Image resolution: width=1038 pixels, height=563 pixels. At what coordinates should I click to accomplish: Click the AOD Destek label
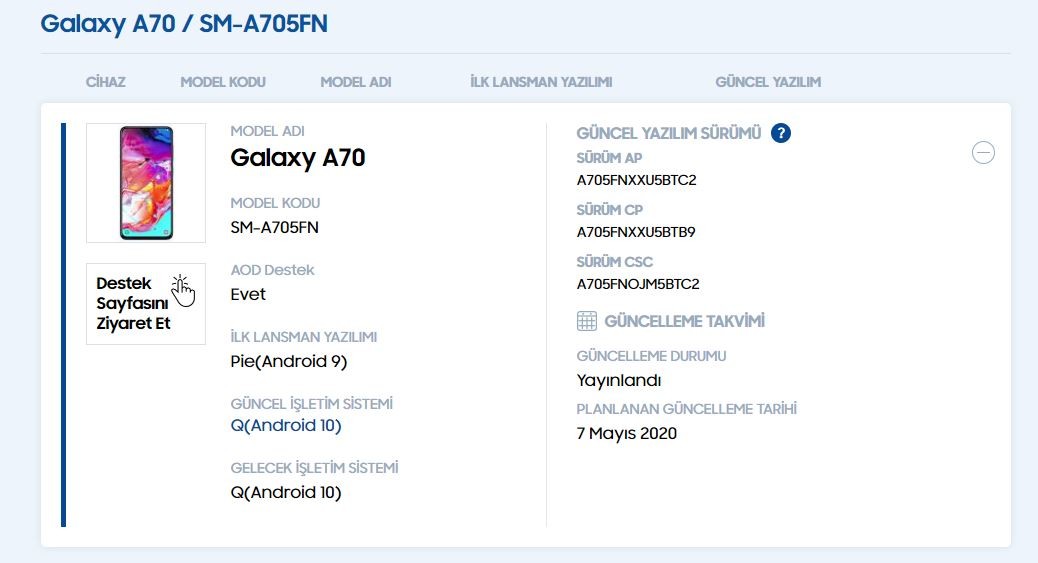coord(273,270)
